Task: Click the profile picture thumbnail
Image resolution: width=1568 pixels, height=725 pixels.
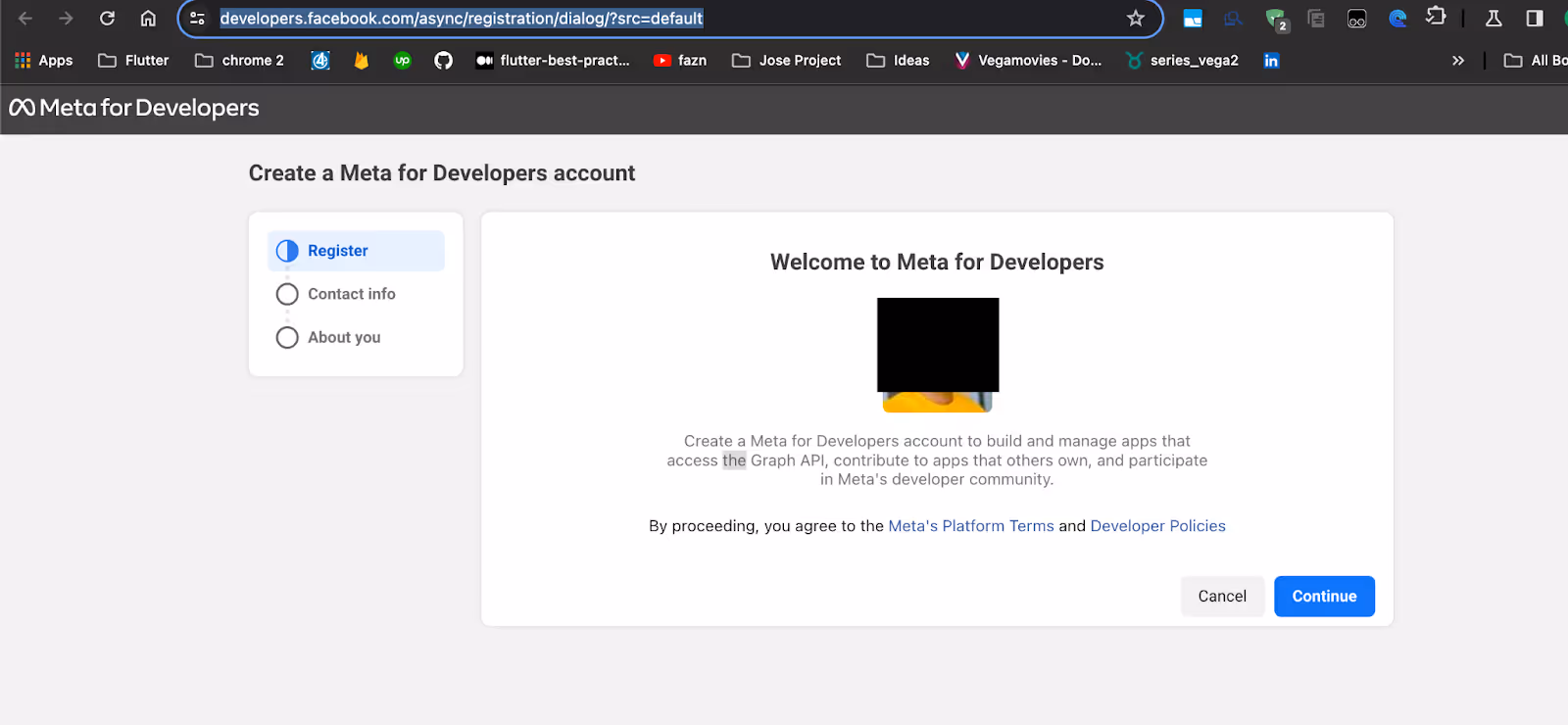Action: (938, 355)
